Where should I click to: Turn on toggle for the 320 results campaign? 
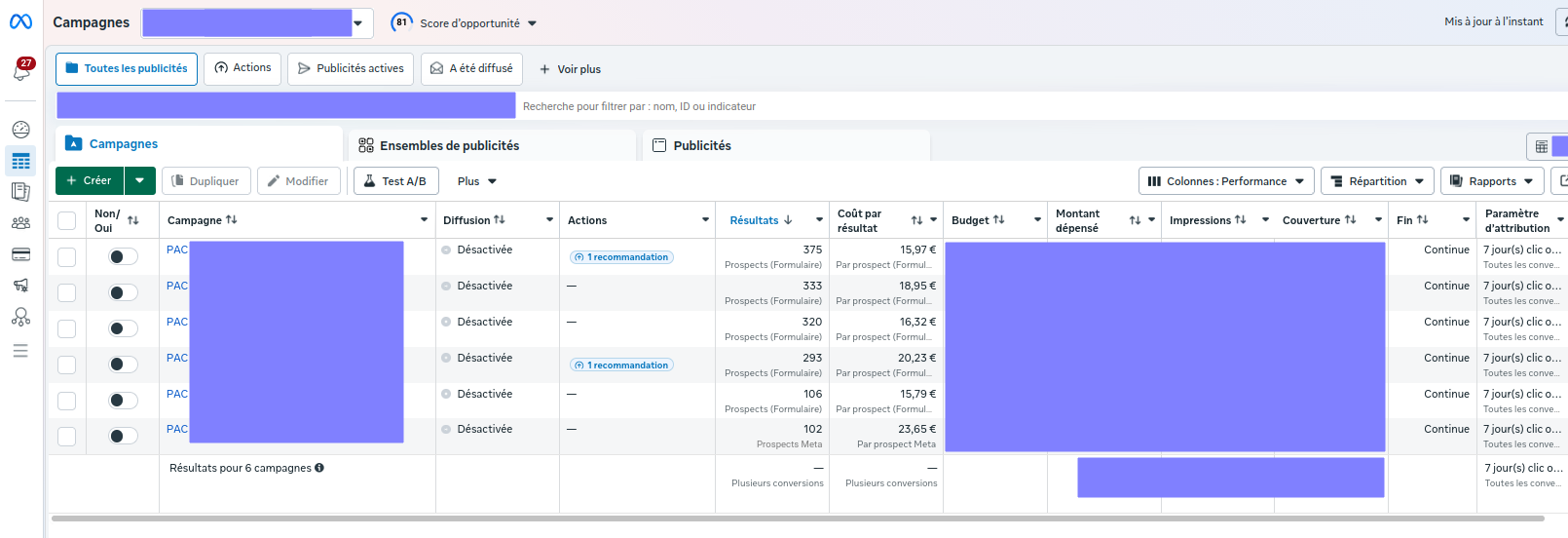click(123, 328)
